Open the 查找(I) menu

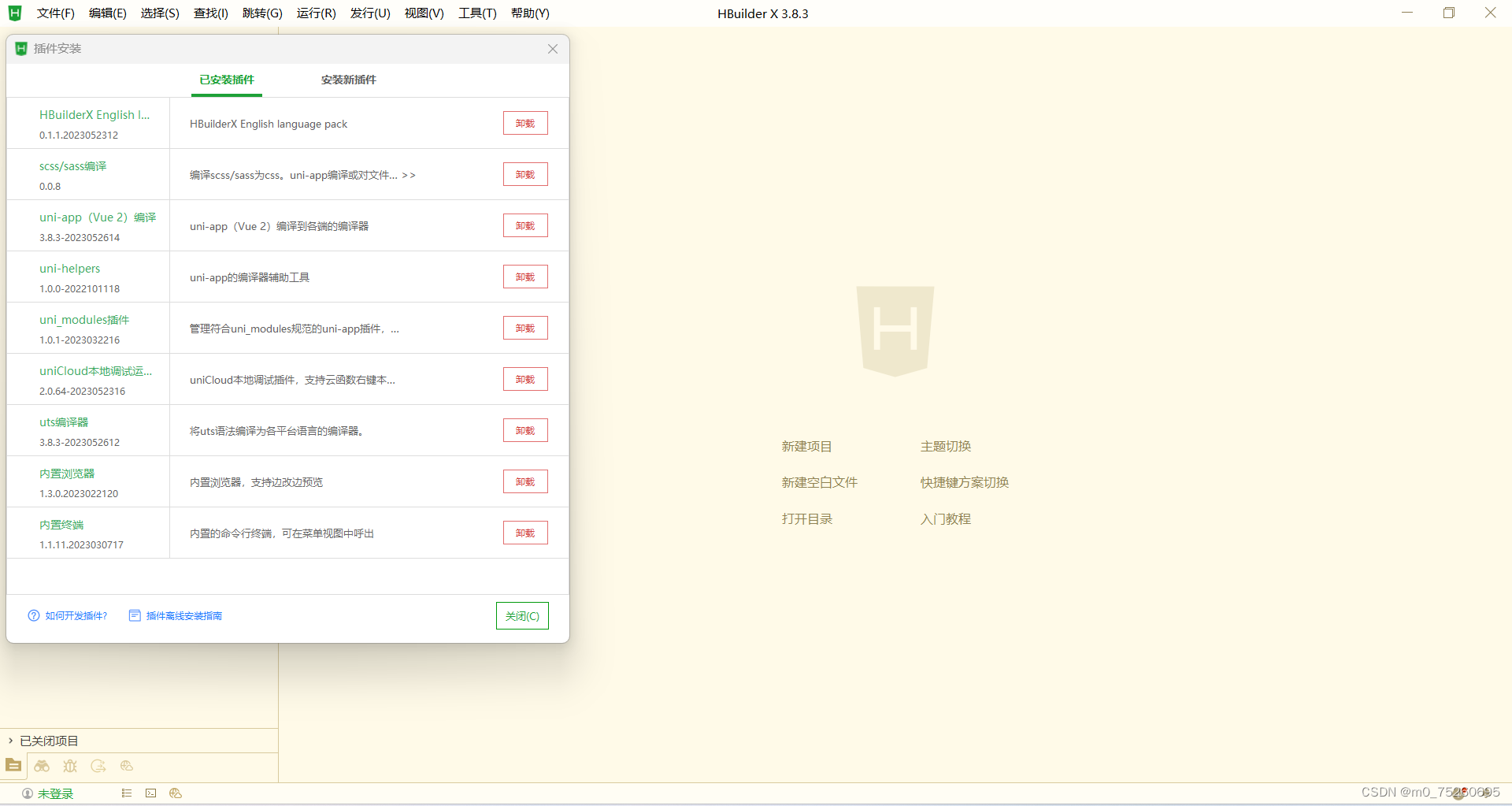point(211,13)
